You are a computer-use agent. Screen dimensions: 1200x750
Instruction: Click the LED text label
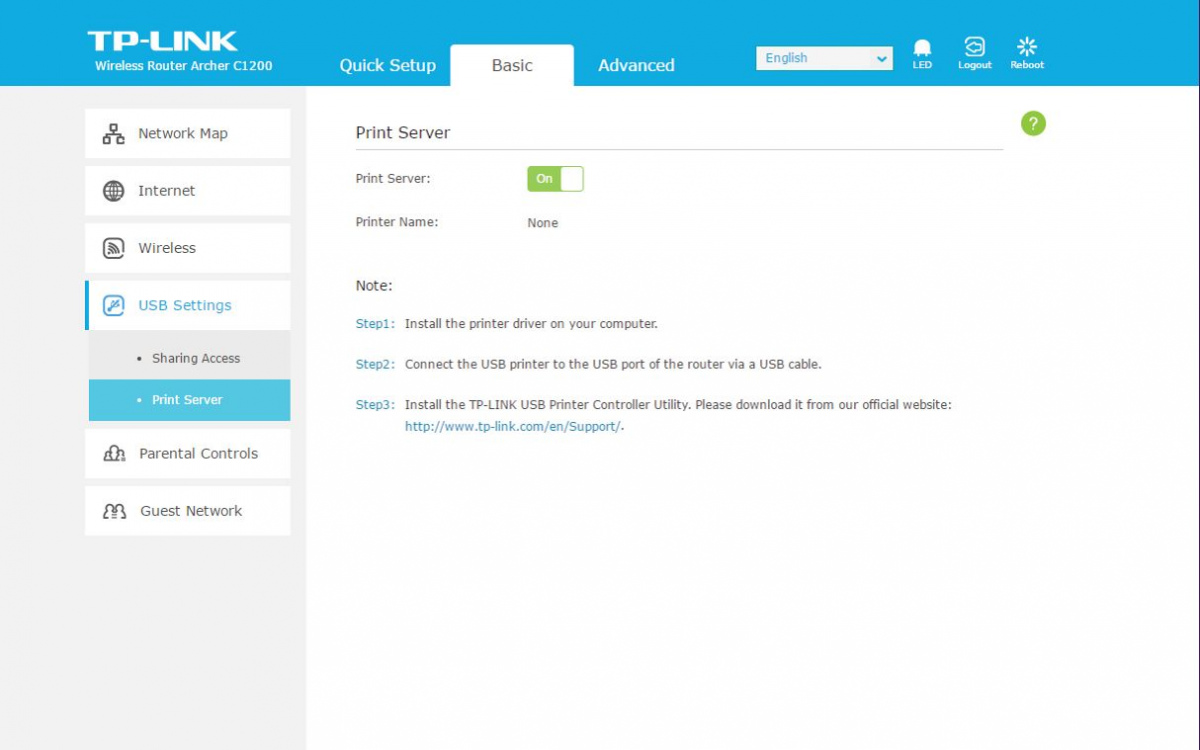(922, 65)
